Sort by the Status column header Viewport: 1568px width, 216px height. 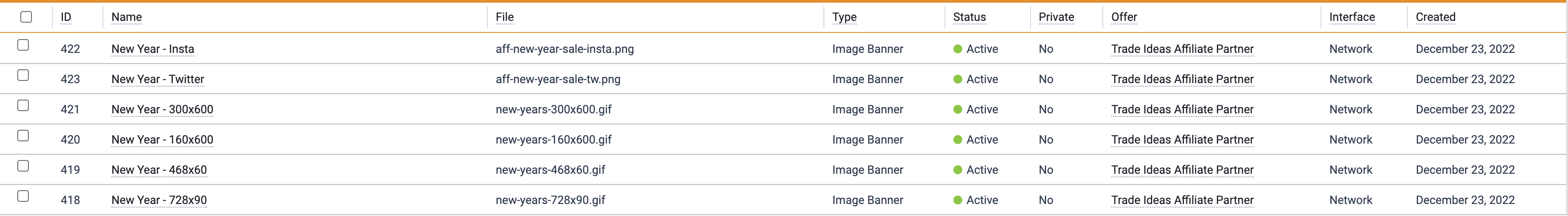(x=969, y=17)
